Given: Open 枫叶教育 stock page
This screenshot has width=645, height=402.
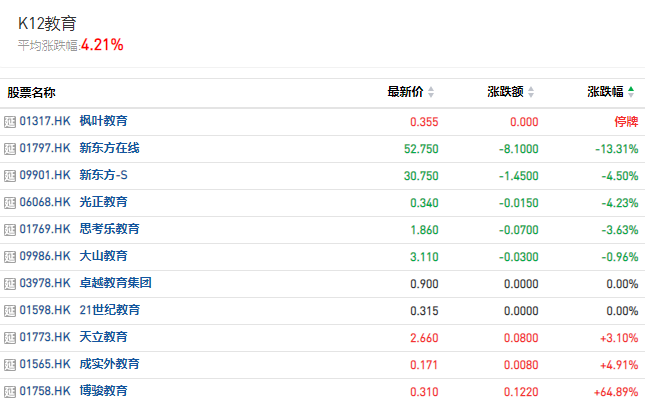Looking at the screenshot, I should coord(104,121).
